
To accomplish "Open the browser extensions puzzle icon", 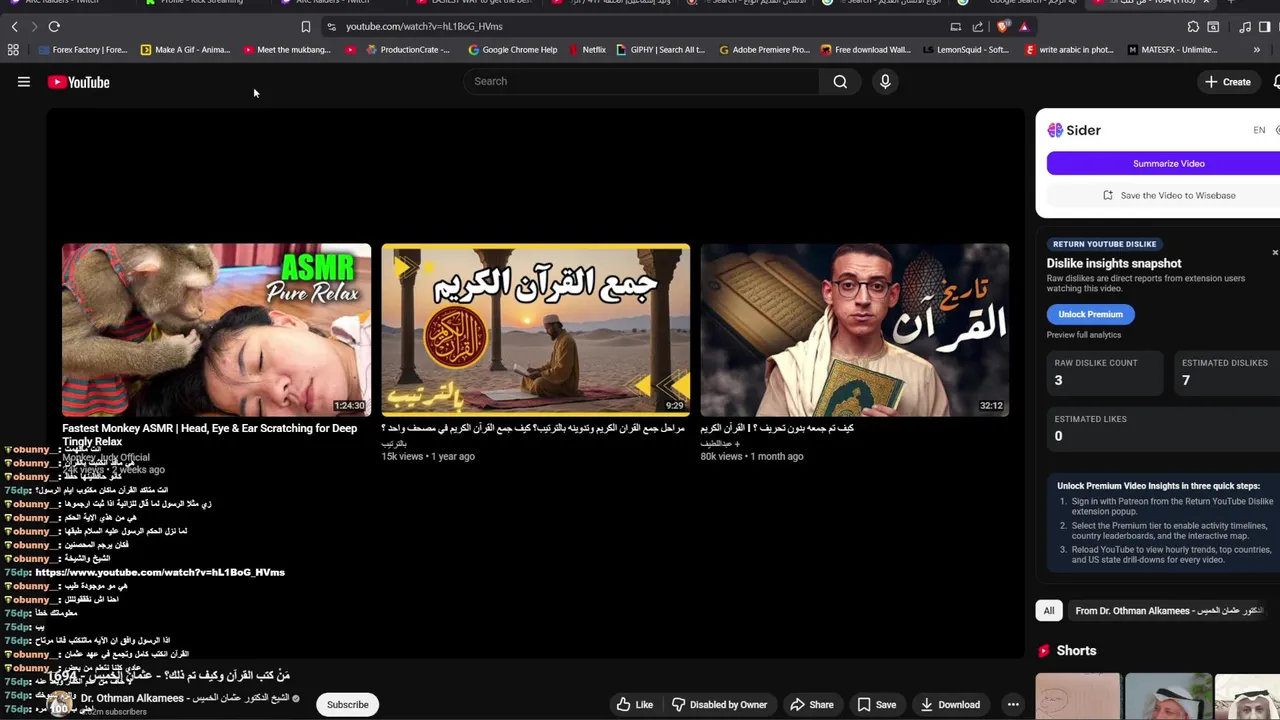I will point(1193,26).
